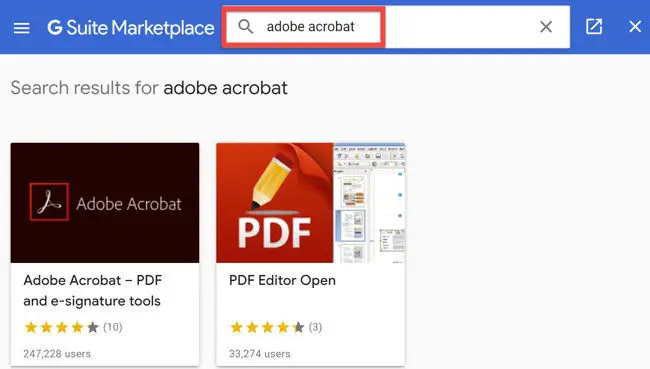650x369 pixels.
Task: Select the PDF Editor Open title
Action: pyautogui.click(x=282, y=280)
